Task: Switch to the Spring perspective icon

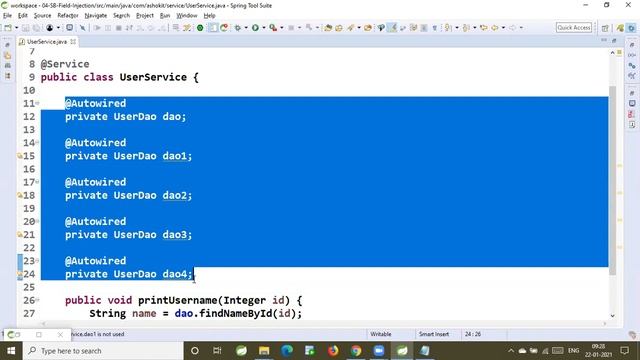Action: tap(620, 28)
